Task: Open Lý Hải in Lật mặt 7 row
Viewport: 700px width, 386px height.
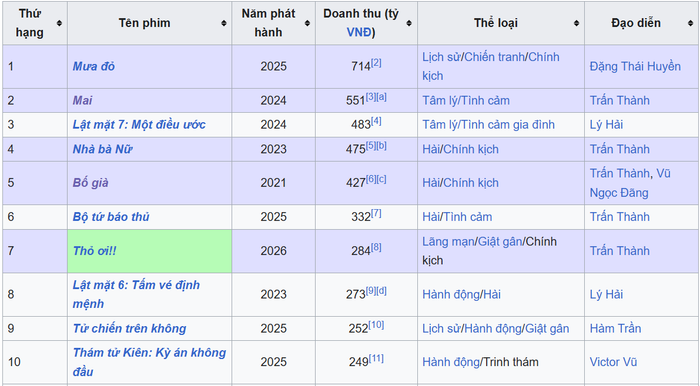Action: (x=606, y=125)
